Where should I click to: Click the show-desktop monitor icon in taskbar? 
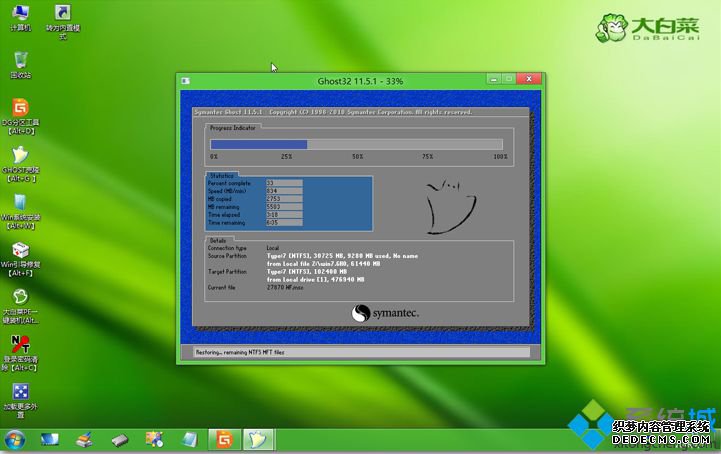[x=50, y=440]
